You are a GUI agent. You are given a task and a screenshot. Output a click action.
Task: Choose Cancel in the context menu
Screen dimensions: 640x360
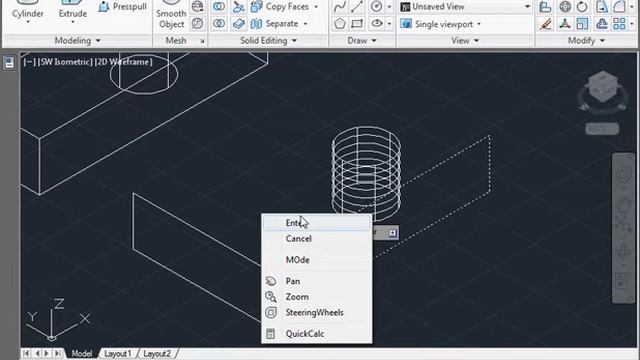tap(317, 239)
